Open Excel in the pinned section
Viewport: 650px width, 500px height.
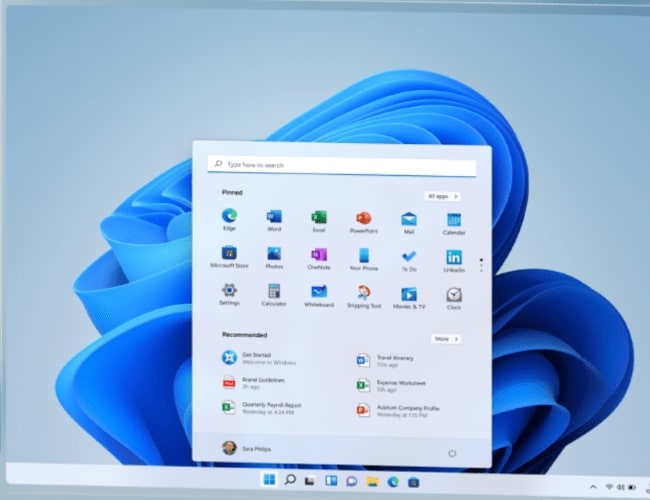tap(319, 221)
